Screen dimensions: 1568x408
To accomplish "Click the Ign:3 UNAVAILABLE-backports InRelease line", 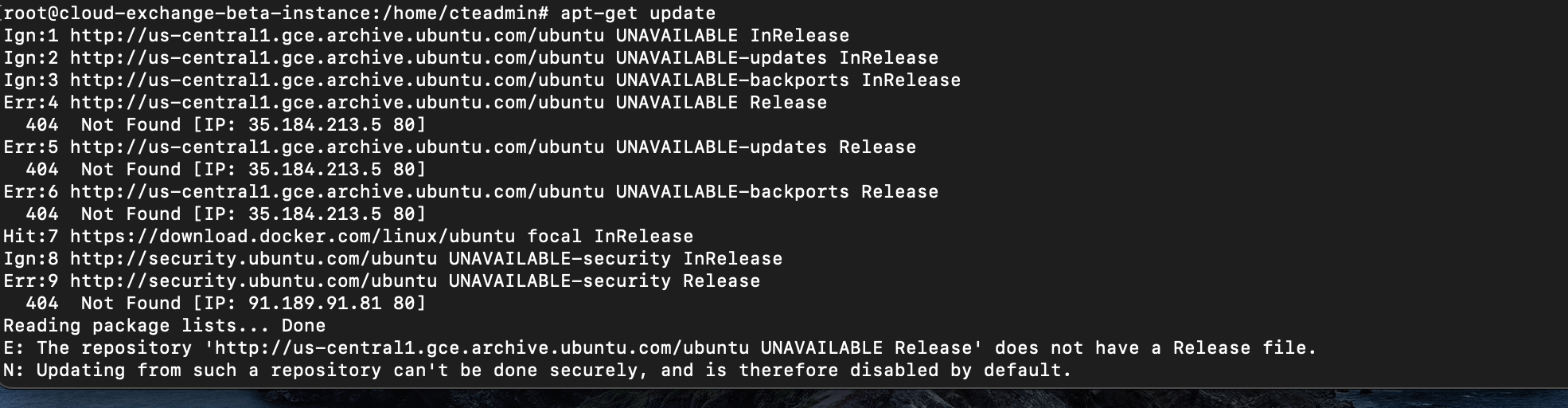I will 482,80.
